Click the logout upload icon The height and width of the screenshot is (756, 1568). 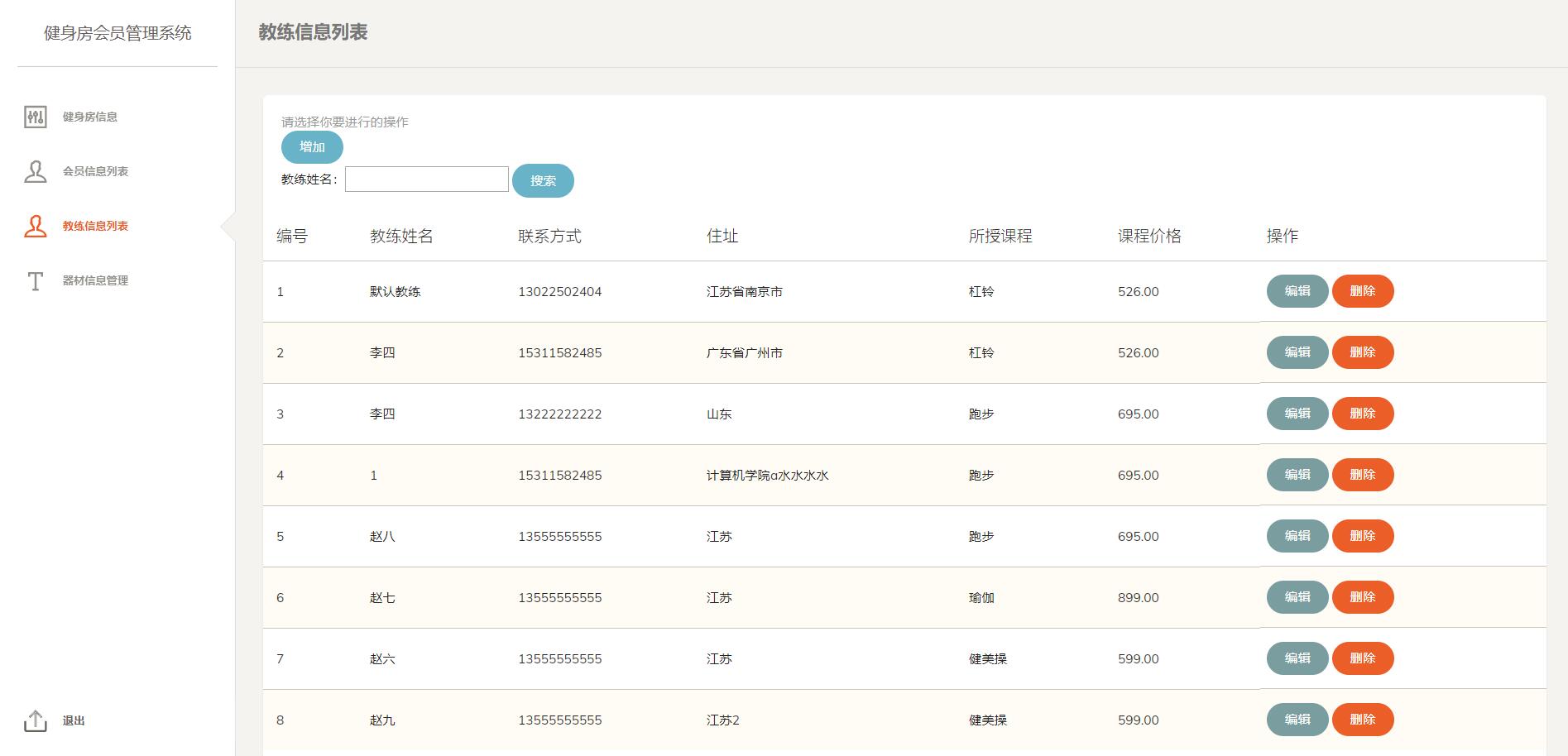pyautogui.click(x=35, y=720)
